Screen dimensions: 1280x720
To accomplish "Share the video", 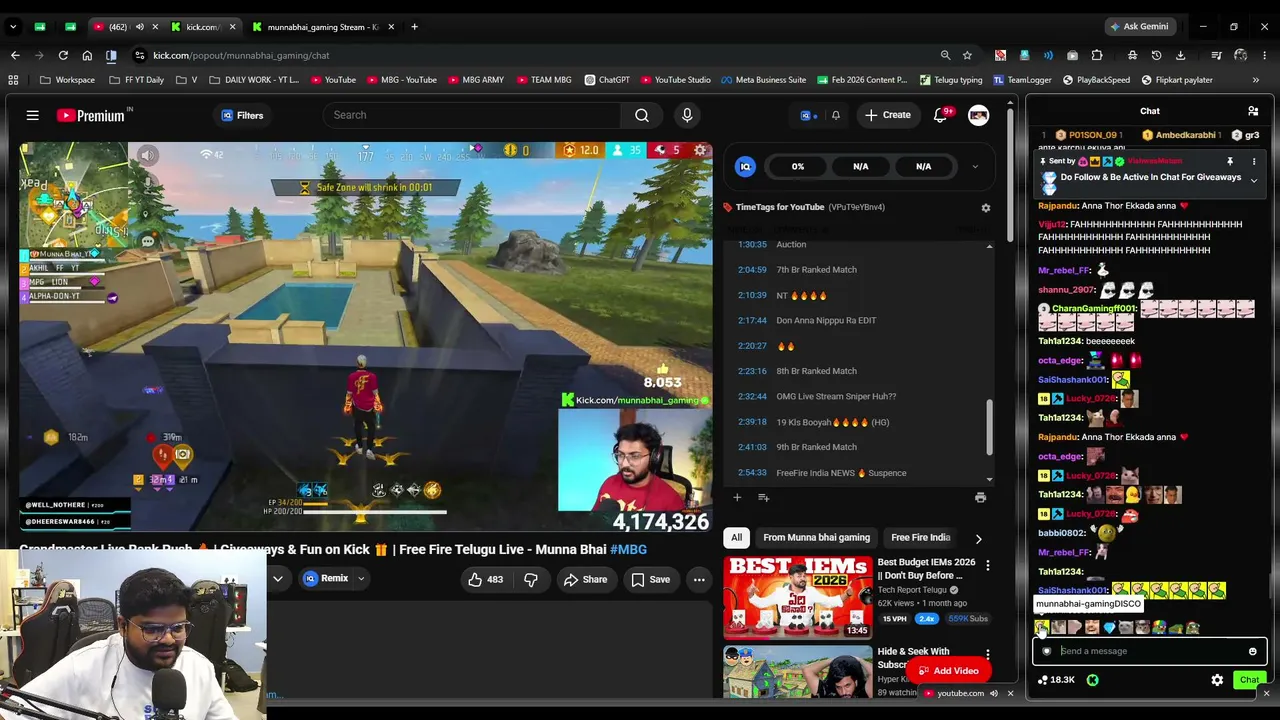I will 585,579.
